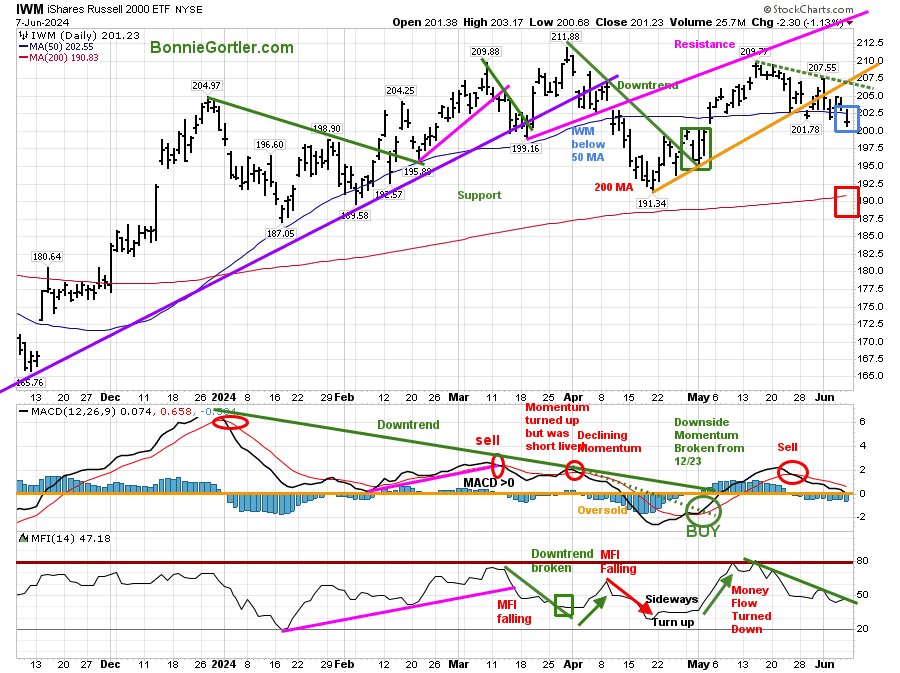Click the 165.76 price label

pyautogui.click(x=30, y=383)
